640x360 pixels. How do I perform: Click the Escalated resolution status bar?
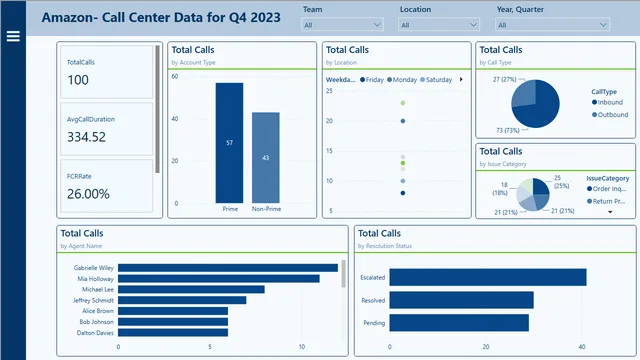[488, 277]
